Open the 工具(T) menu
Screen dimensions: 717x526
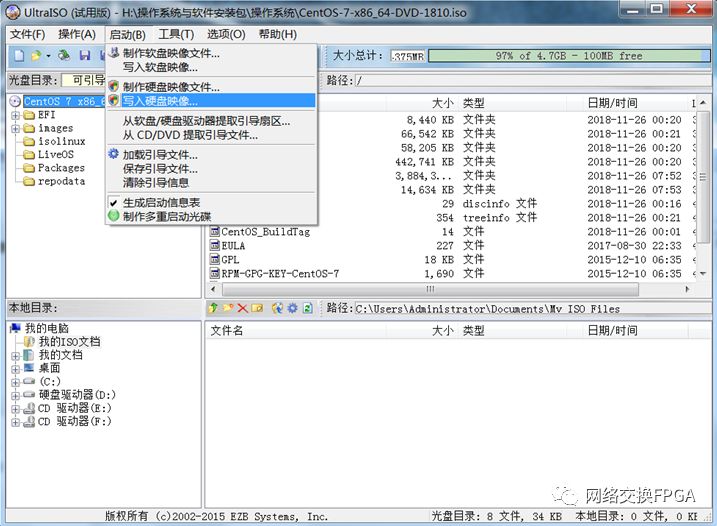176,34
